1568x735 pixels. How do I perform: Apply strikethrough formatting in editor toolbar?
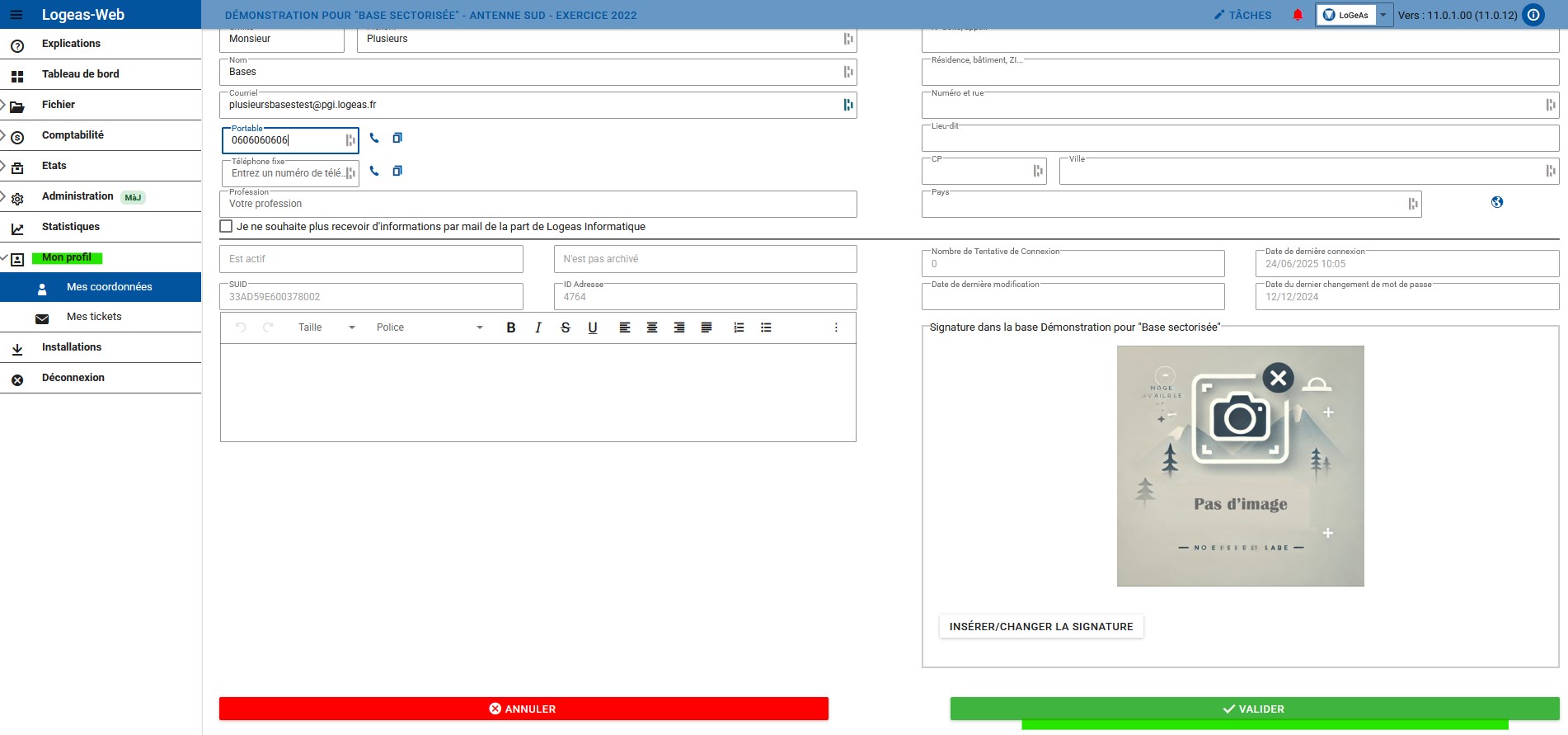point(566,327)
